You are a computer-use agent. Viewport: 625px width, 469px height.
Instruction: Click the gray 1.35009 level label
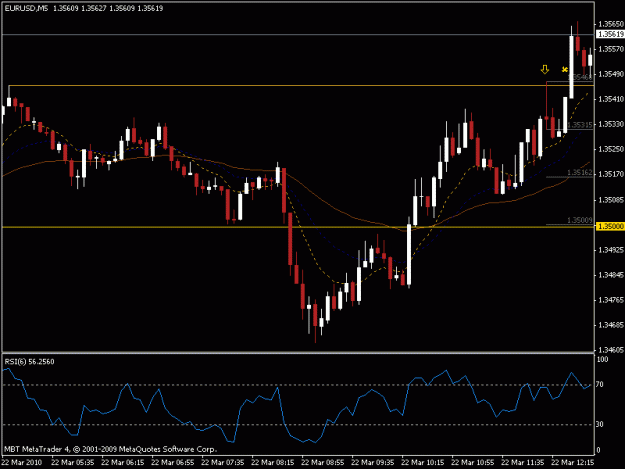pyautogui.click(x=580, y=220)
